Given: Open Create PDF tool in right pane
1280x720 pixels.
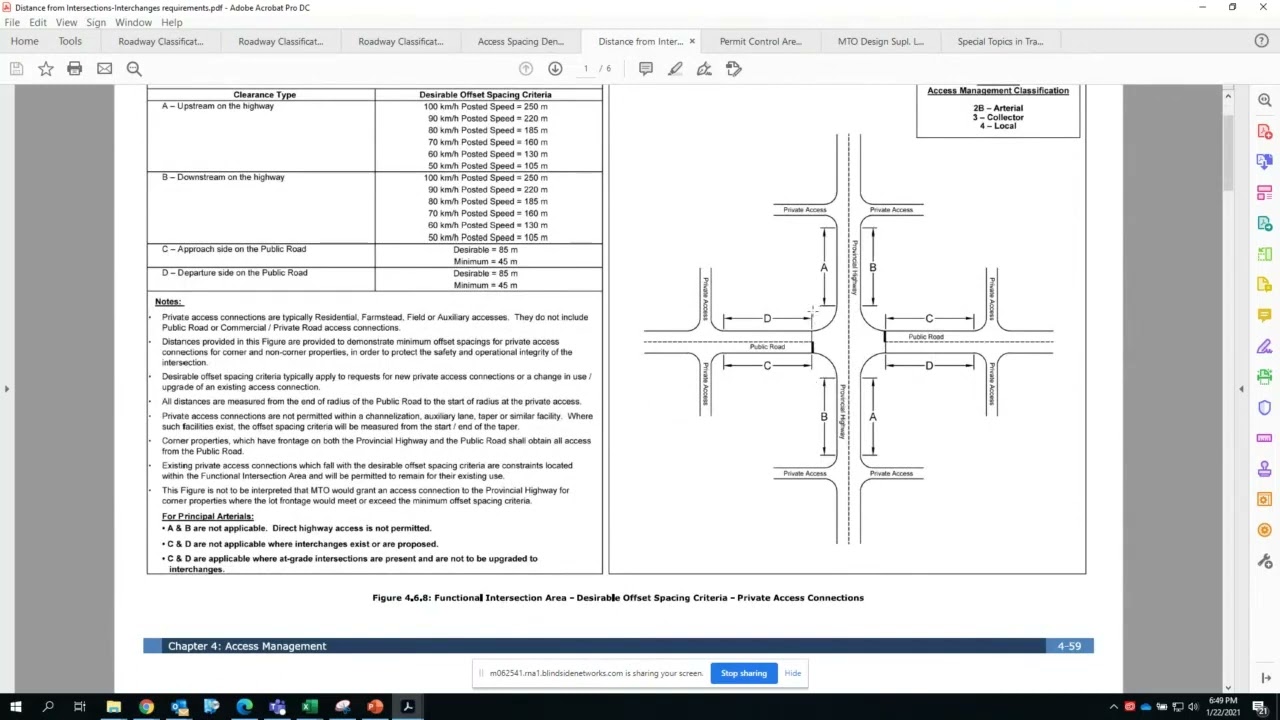Looking at the screenshot, I should click(x=1265, y=131).
